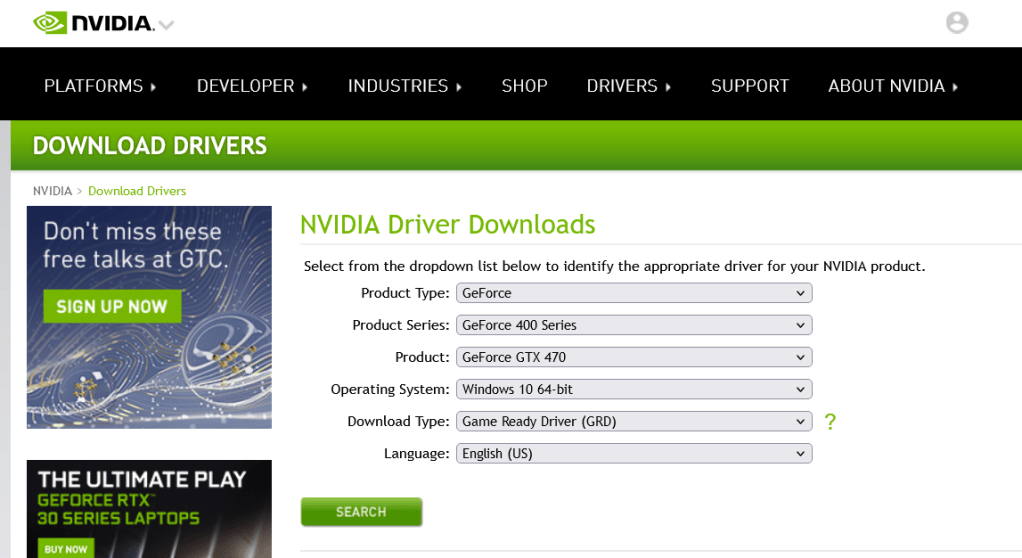Screen dimensions: 1022x558
Task: Choose a Language from the dropdown
Action: click(x=634, y=453)
